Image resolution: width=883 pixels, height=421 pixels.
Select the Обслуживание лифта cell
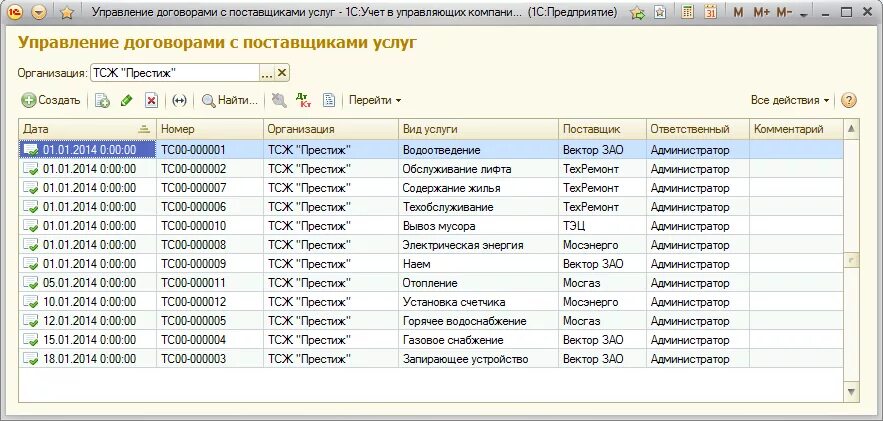point(478,169)
